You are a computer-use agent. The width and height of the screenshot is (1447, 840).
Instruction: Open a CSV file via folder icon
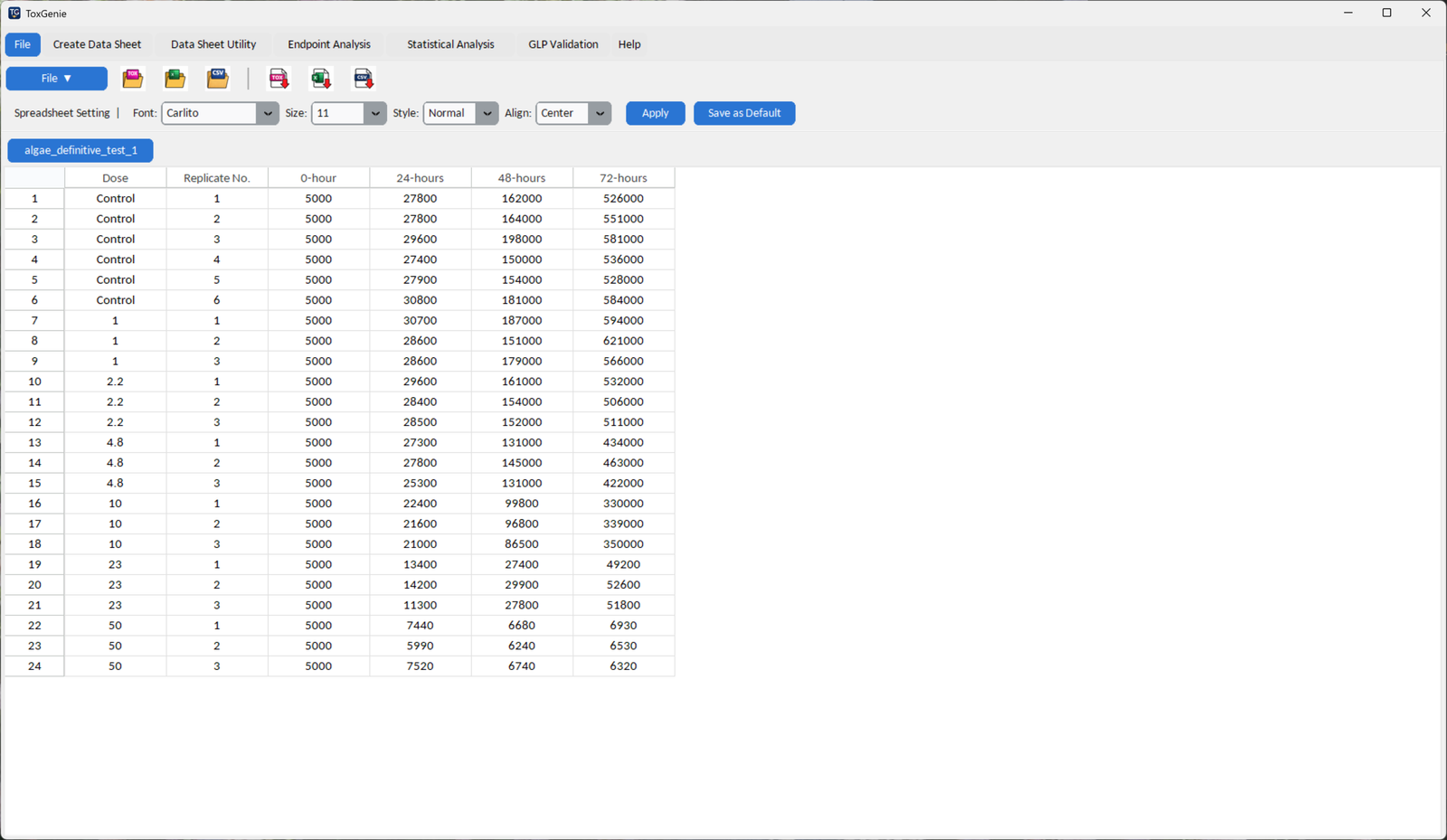[x=218, y=79]
